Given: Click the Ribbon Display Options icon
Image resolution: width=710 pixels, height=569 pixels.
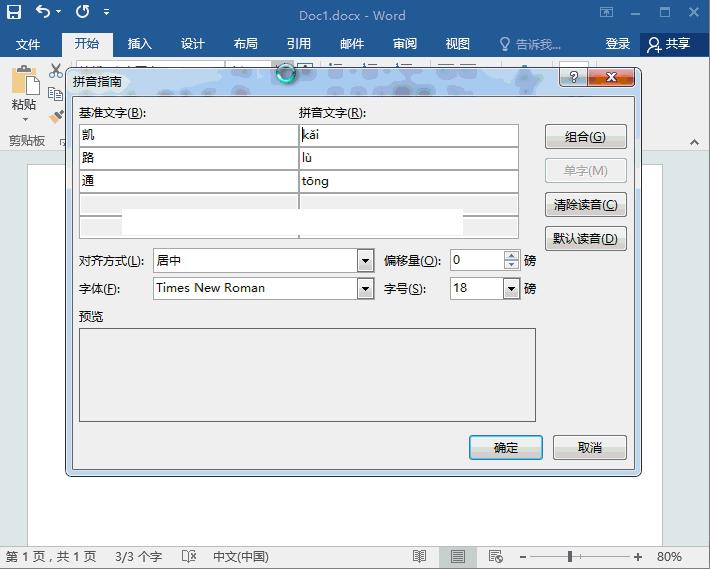Looking at the screenshot, I should click(x=606, y=12).
